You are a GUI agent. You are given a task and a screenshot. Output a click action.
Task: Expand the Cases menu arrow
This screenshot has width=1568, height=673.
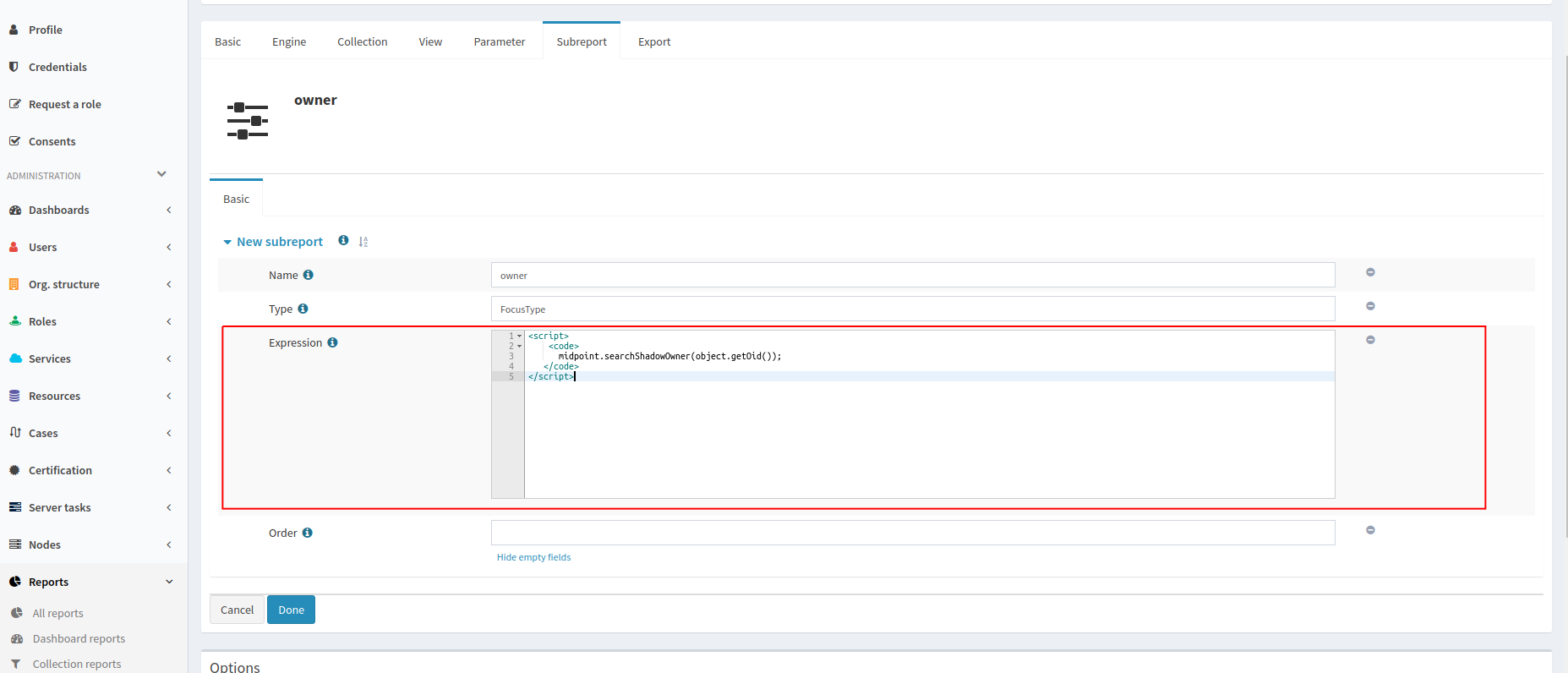(169, 433)
